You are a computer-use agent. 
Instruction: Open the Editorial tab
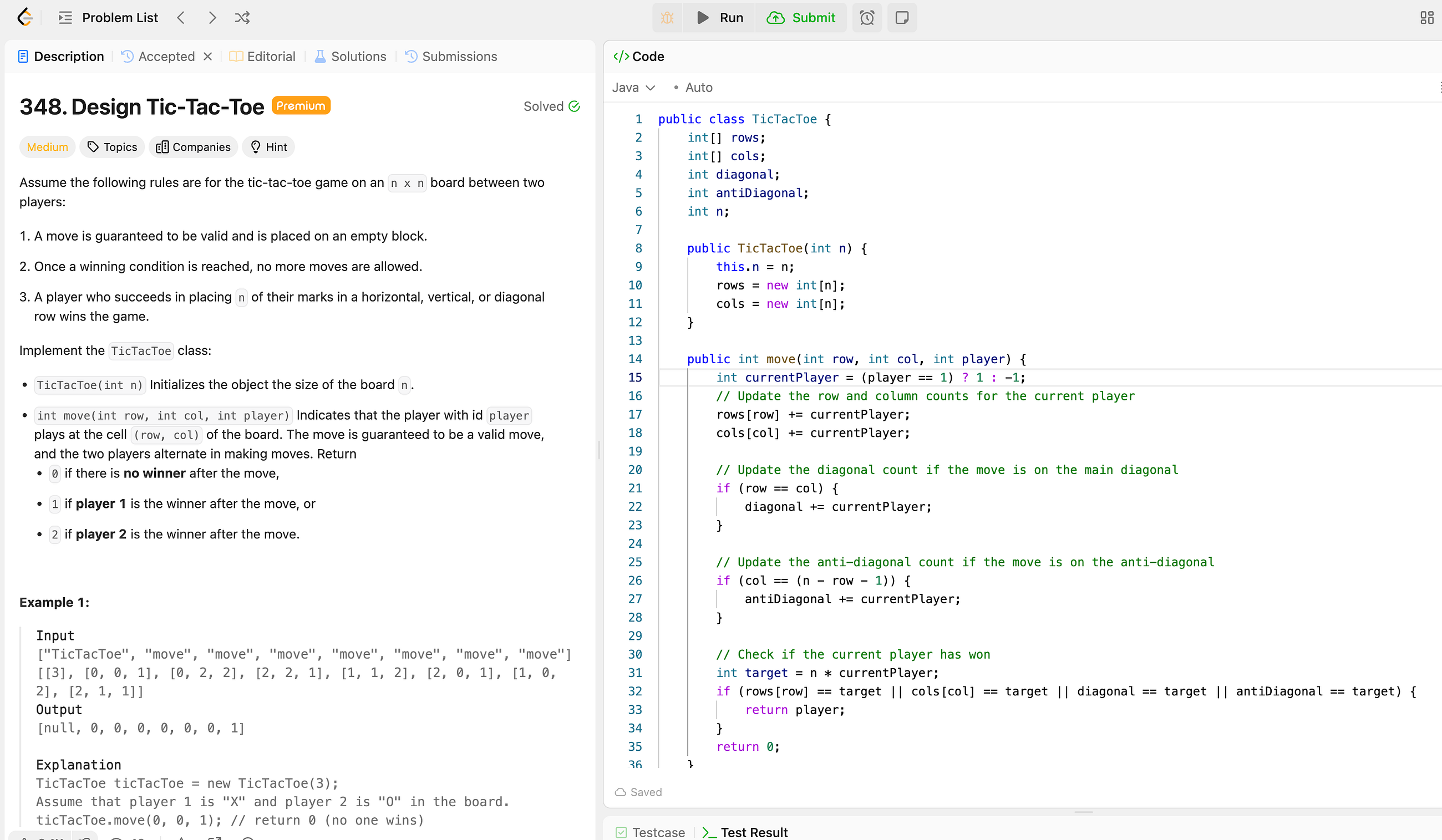[x=262, y=56]
